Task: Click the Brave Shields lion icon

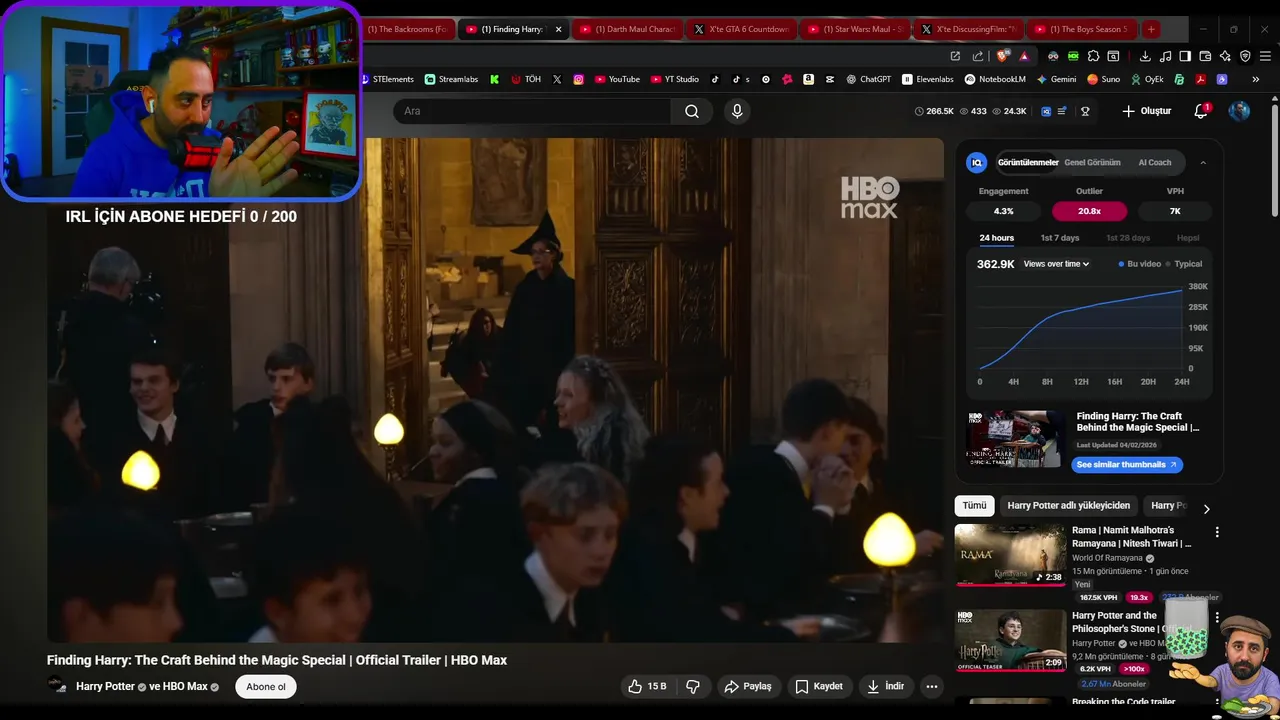Action: pyautogui.click(x=1003, y=56)
